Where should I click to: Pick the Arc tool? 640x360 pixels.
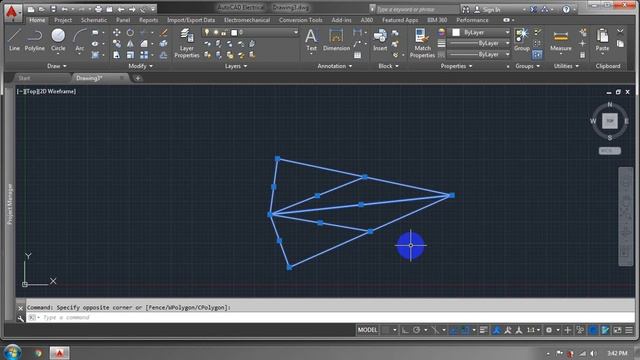pyautogui.click(x=80, y=40)
